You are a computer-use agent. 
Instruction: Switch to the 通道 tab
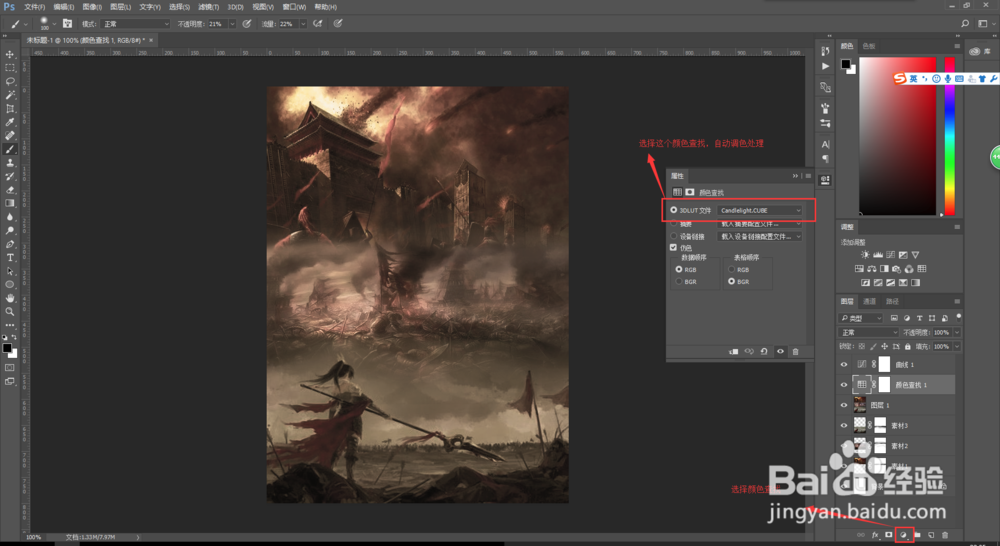(869, 301)
